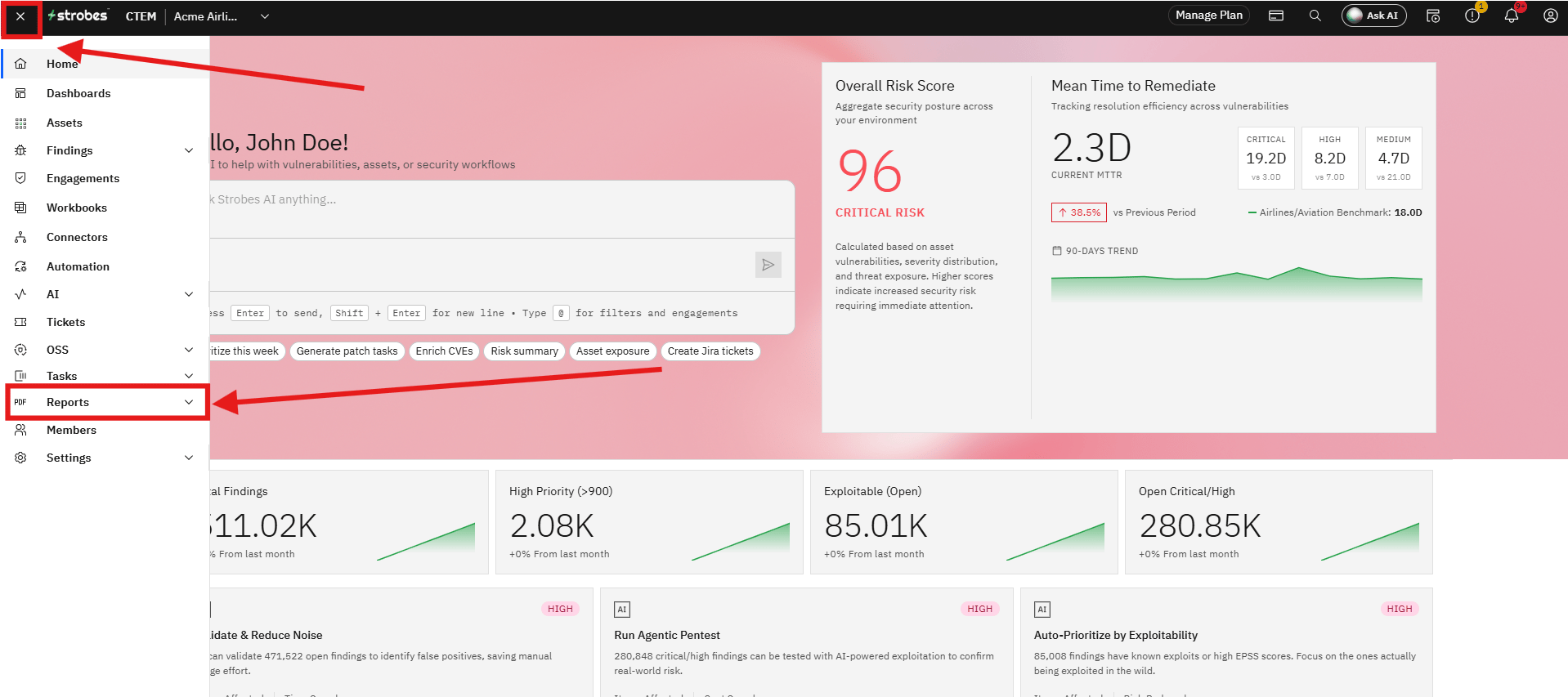Click the Connectors icon in sidebar
Screen dimensions: 1568x697
coord(21,237)
